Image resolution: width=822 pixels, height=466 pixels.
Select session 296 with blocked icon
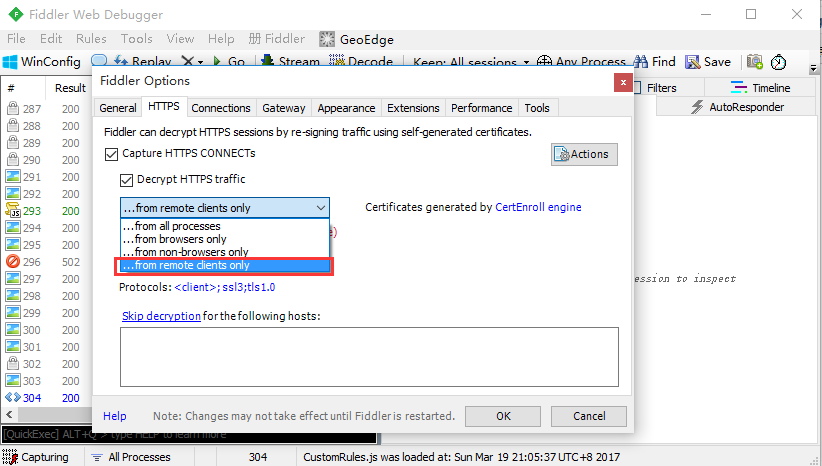point(13,261)
